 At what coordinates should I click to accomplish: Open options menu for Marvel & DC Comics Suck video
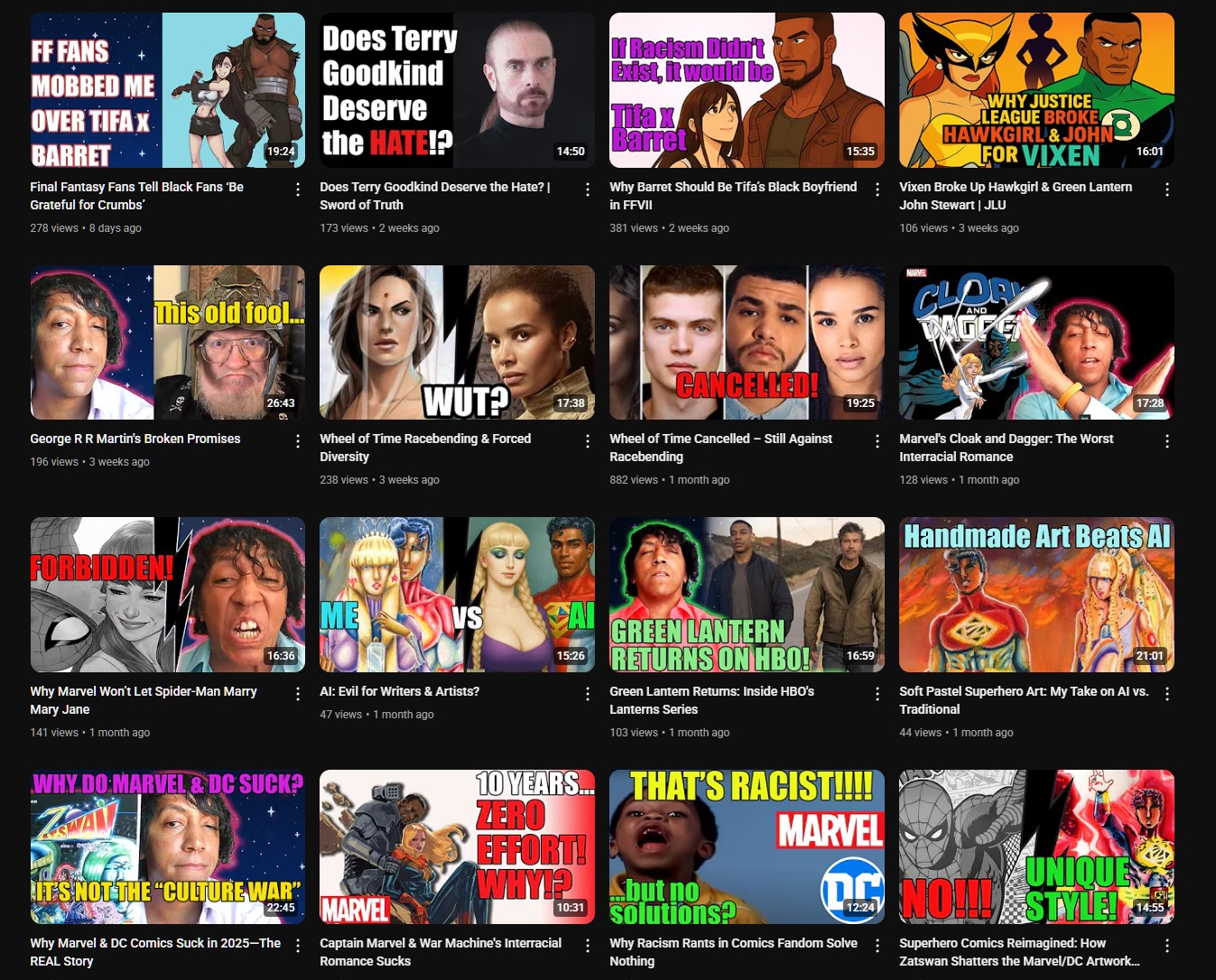(x=298, y=946)
